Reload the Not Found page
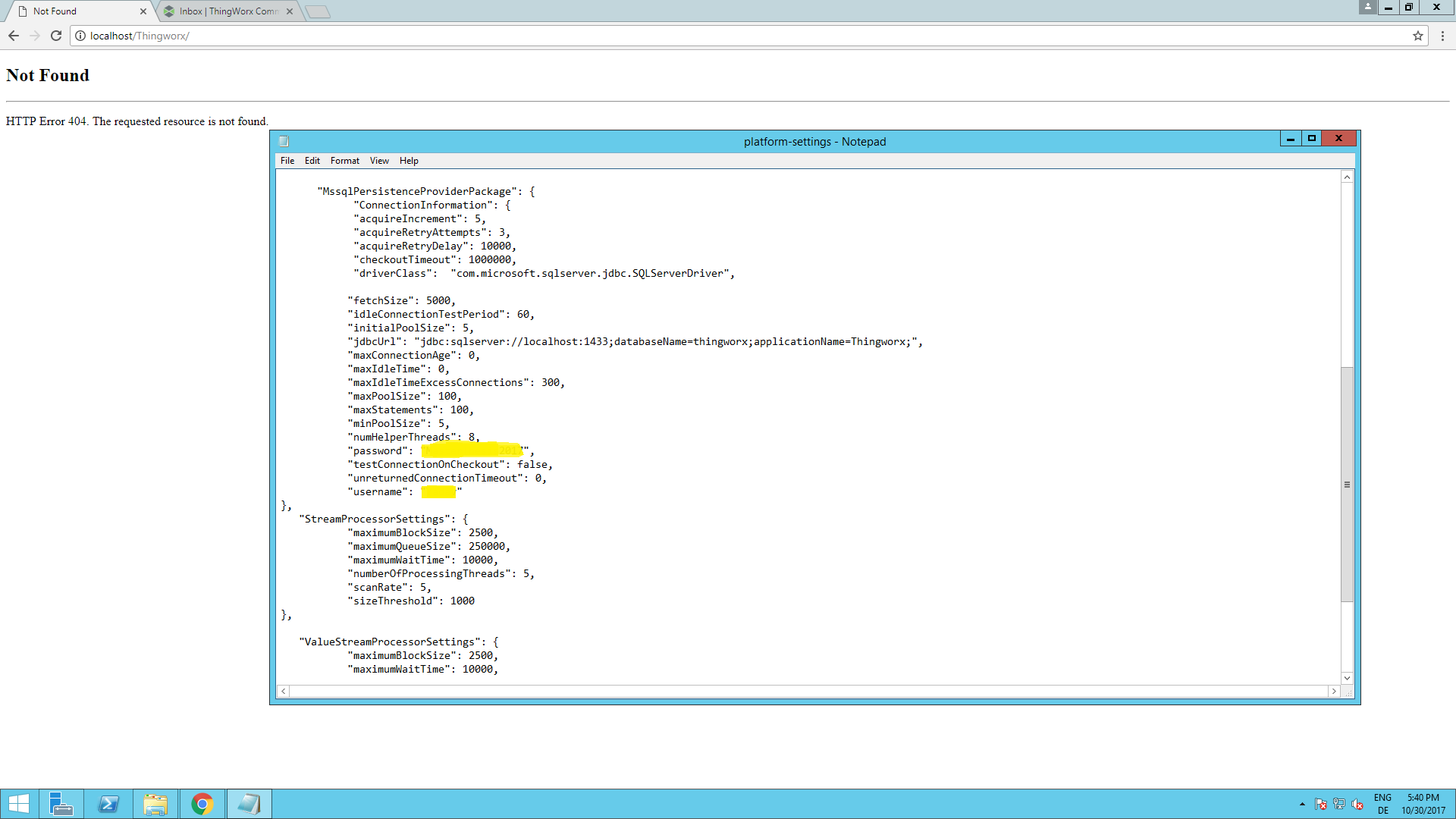Screen dimensions: 1456x819 click(x=55, y=36)
